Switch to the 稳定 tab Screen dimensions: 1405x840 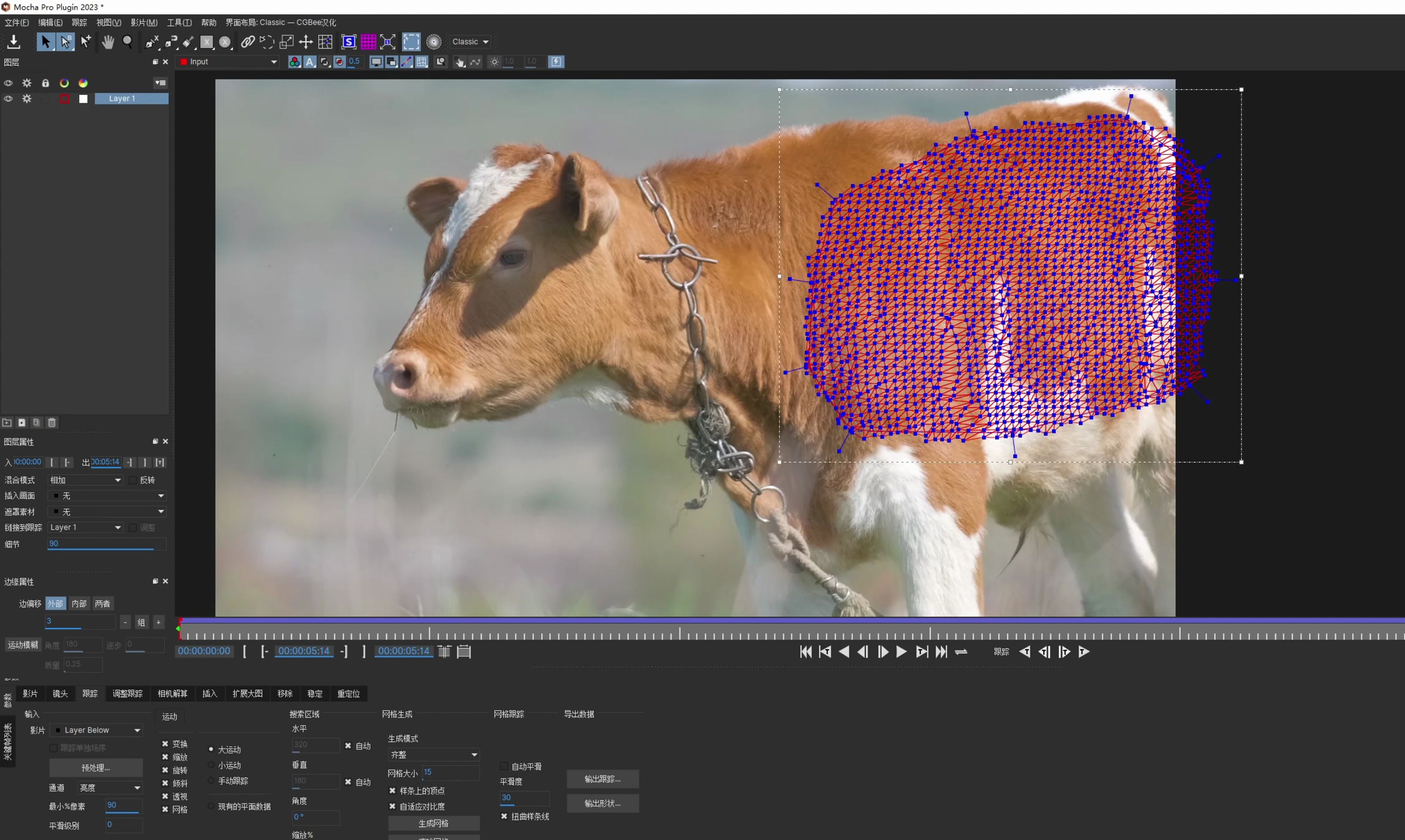point(315,693)
